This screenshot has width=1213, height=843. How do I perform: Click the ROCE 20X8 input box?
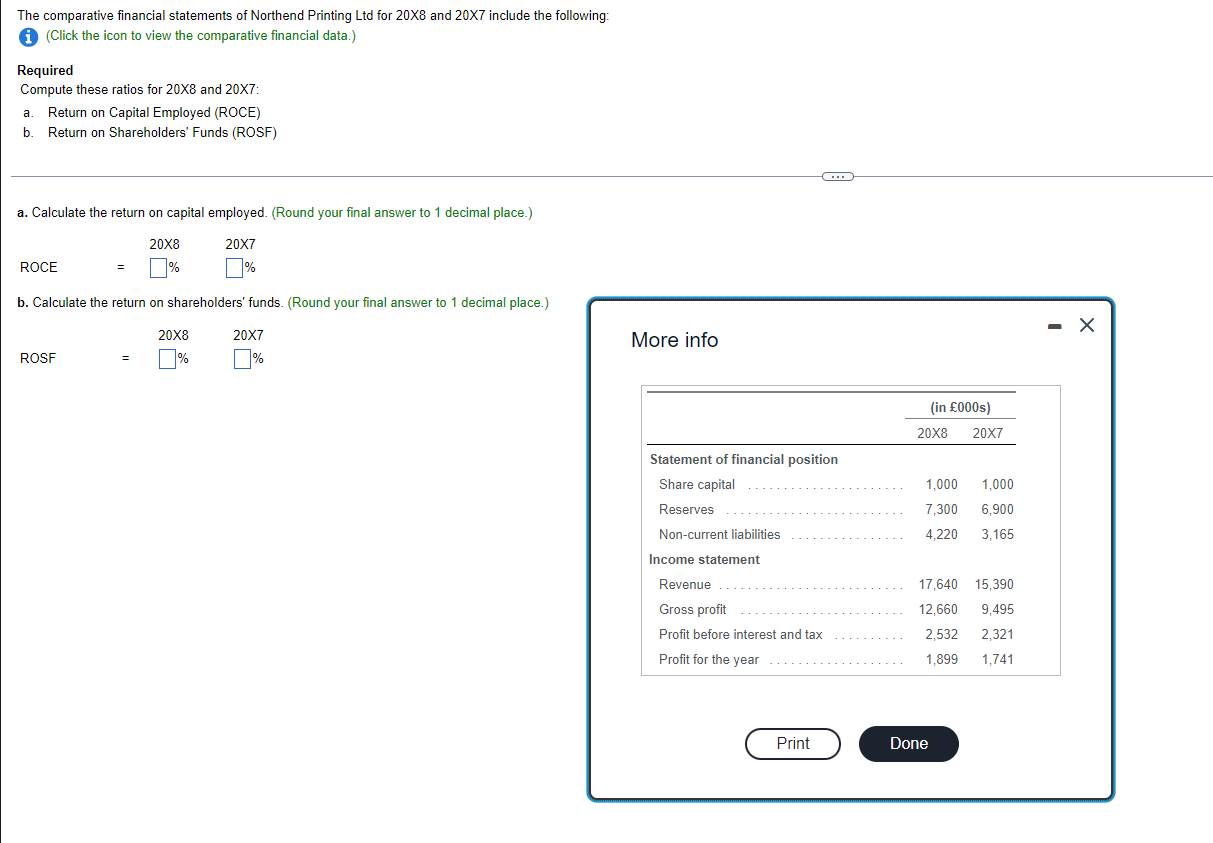[158, 268]
